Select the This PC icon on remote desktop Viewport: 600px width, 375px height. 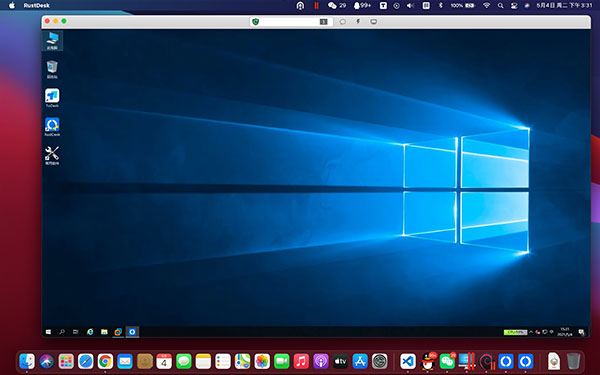(x=52, y=41)
